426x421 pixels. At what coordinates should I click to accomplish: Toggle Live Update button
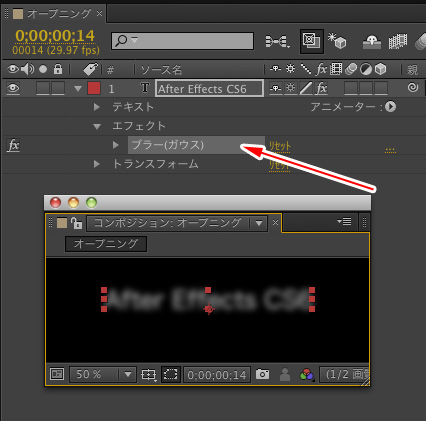click(311, 41)
